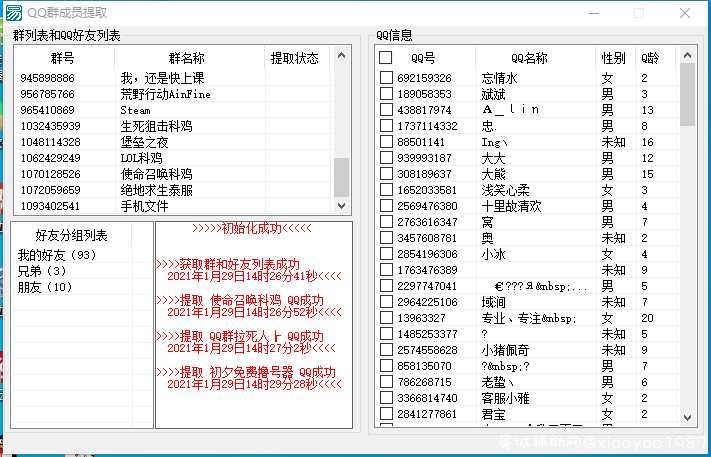Select group 生死狙击科鸡

click(x=156, y=126)
